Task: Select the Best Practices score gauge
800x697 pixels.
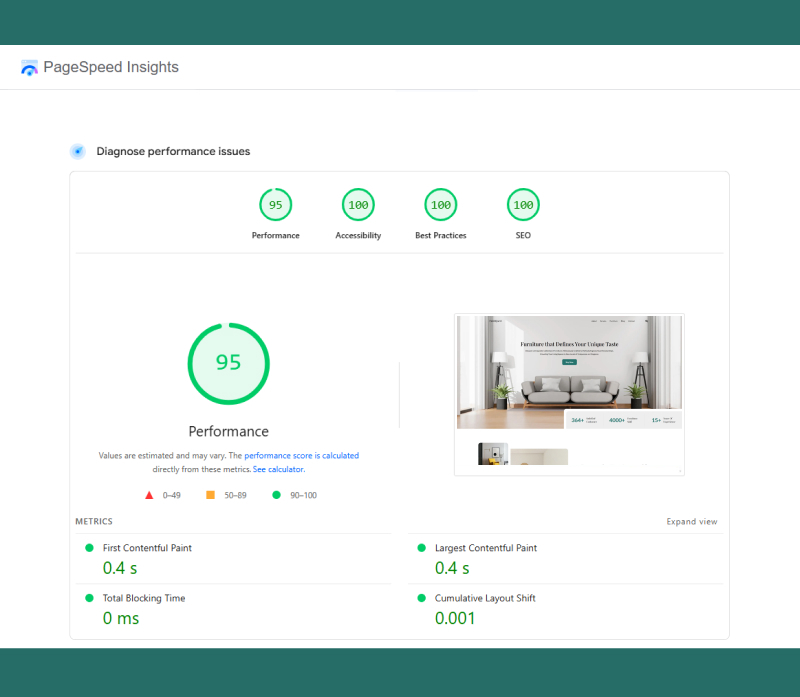Action: (x=440, y=205)
